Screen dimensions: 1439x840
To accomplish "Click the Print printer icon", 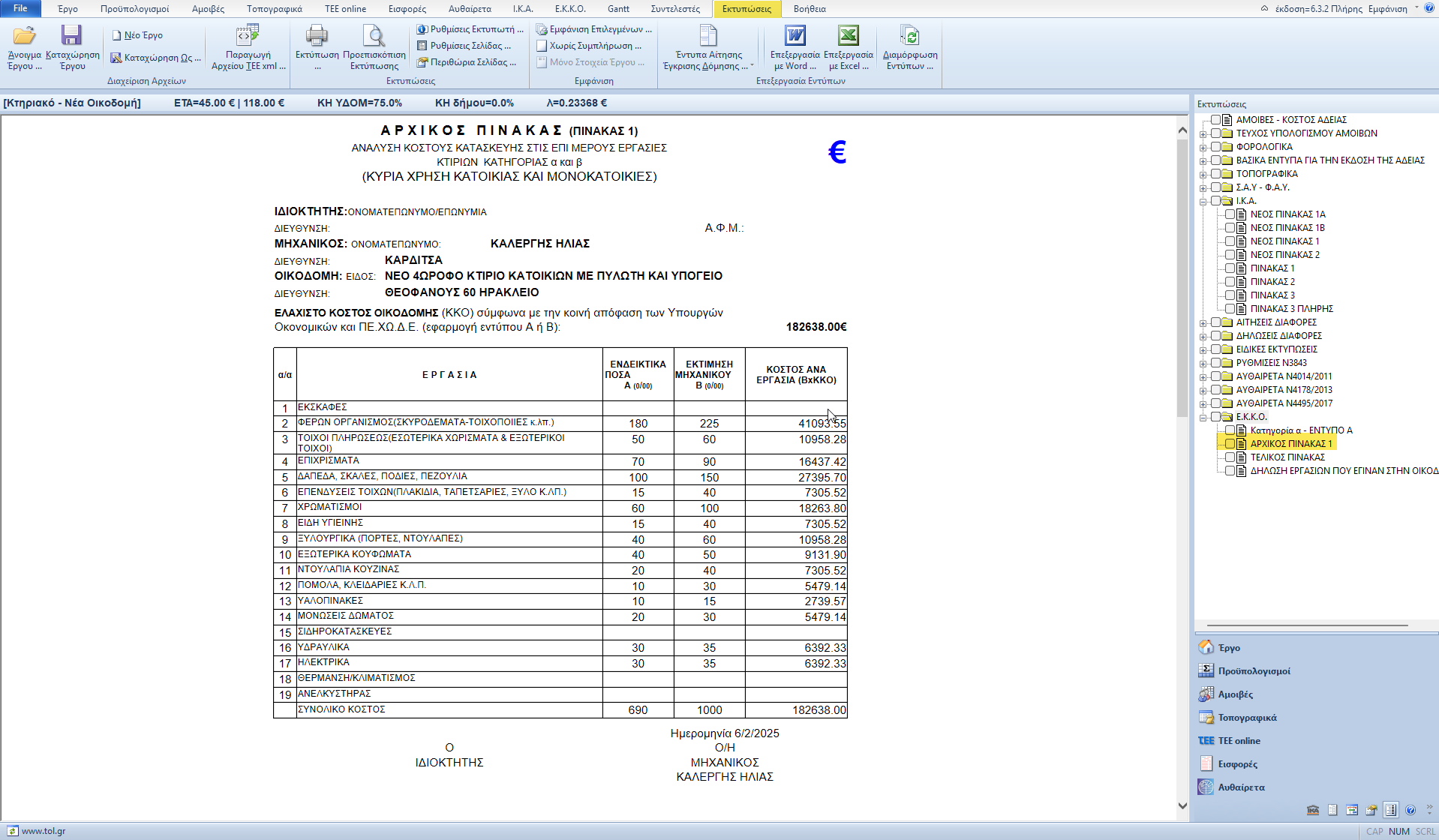I will (317, 36).
